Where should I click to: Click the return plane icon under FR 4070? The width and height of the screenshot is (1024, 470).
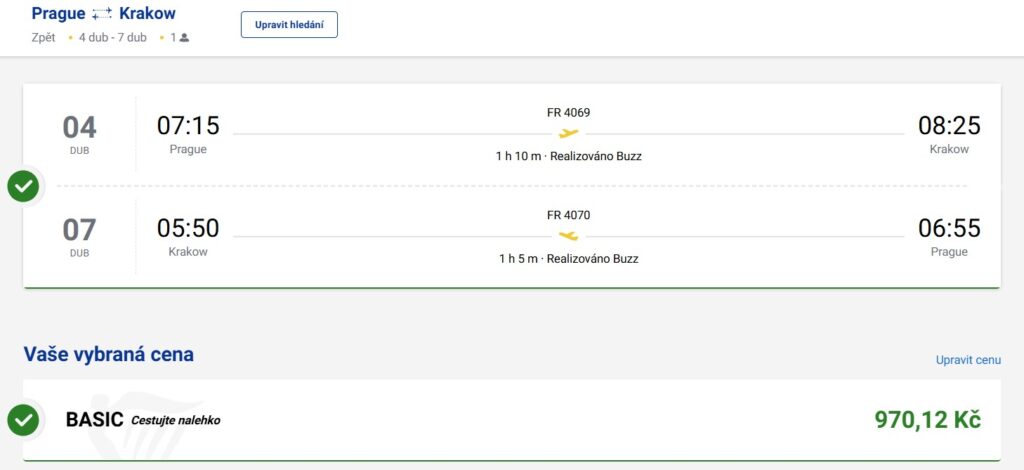[568, 236]
